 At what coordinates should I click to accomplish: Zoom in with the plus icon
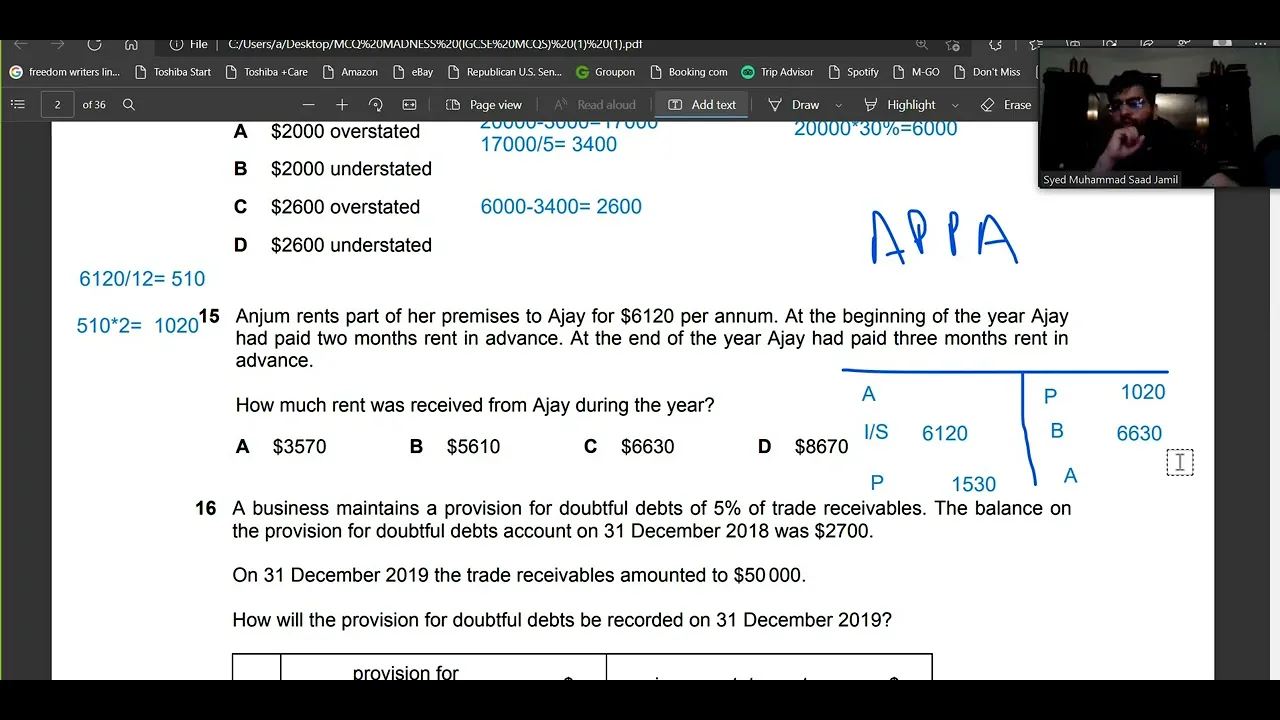(x=342, y=104)
